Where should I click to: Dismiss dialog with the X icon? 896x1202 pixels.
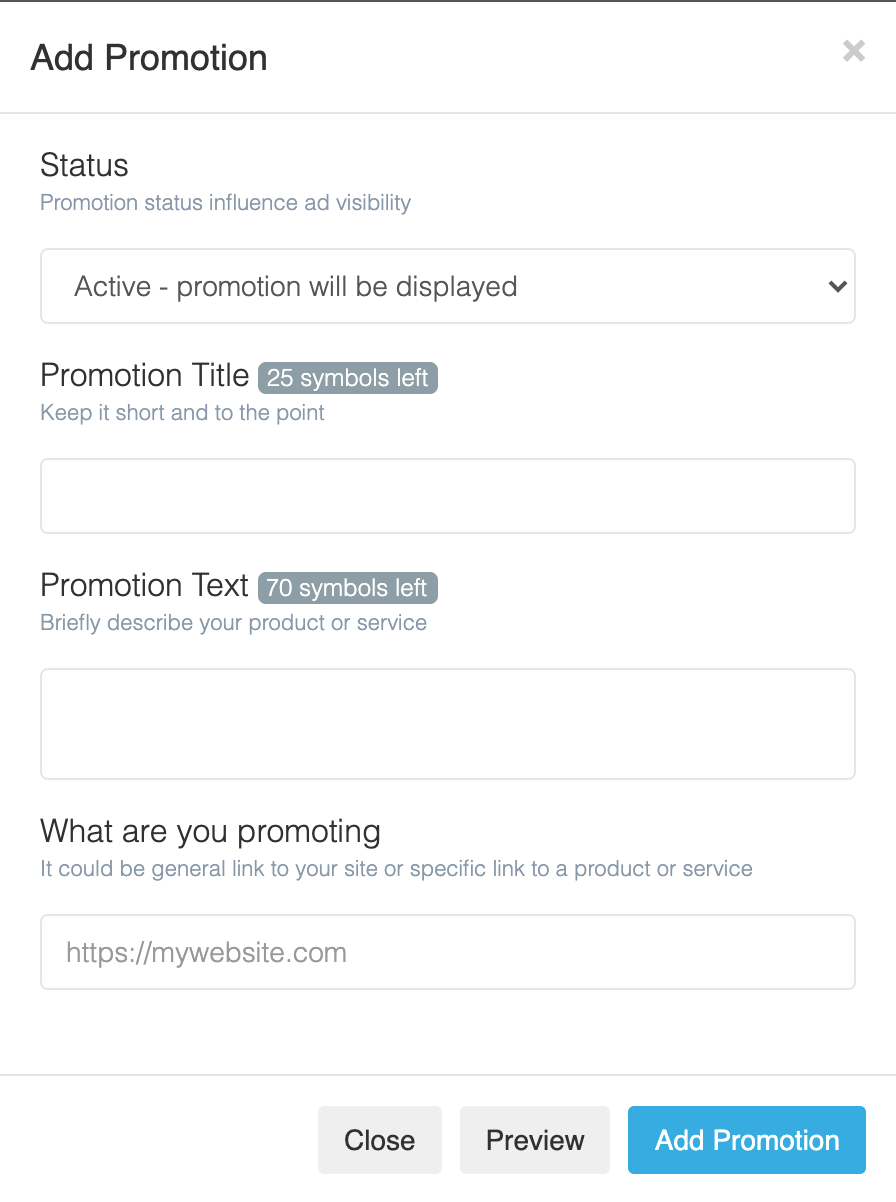(x=853, y=51)
